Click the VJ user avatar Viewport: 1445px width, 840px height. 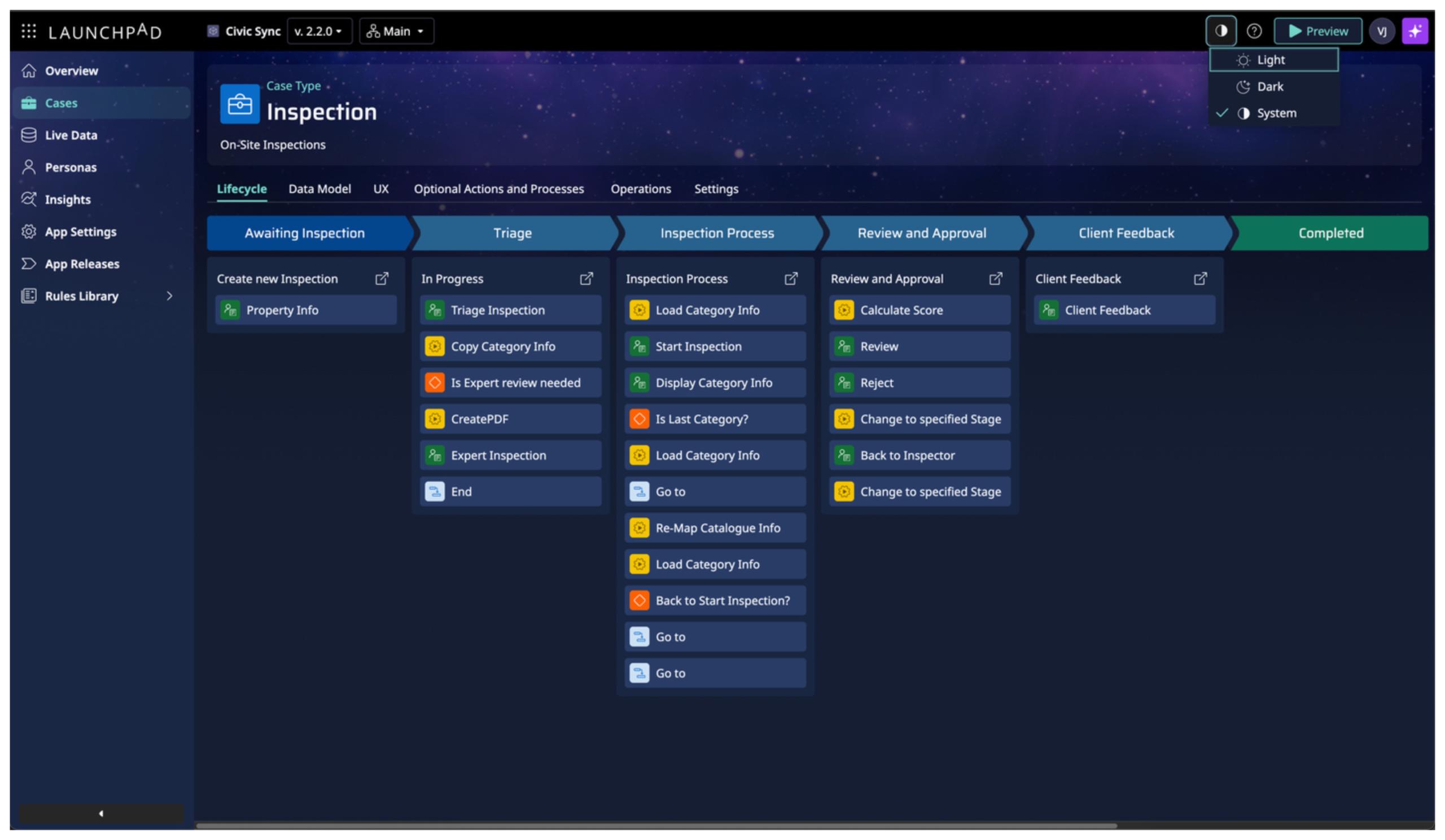pos(1381,31)
